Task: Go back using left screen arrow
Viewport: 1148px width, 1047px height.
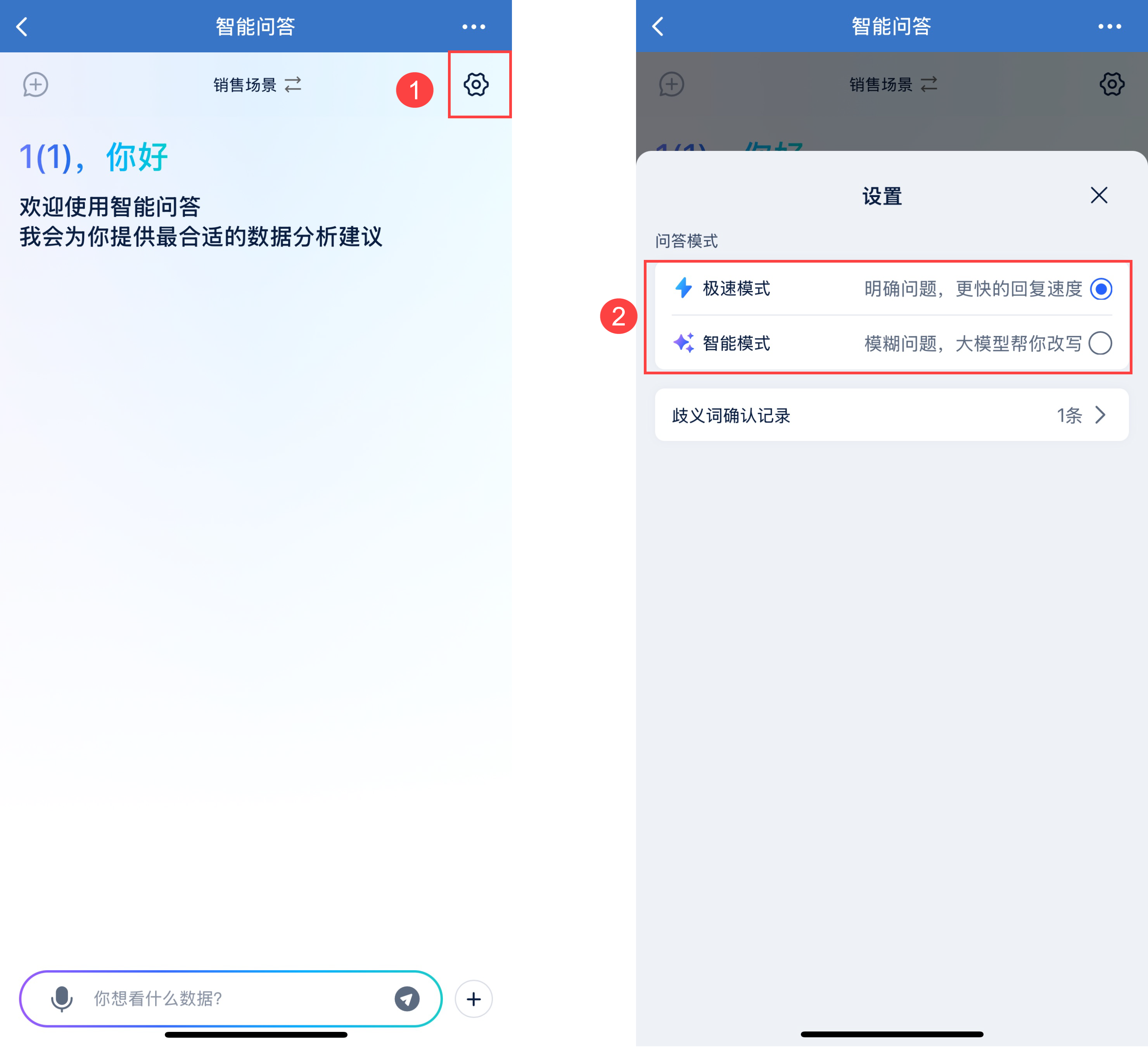Action: [22, 26]
